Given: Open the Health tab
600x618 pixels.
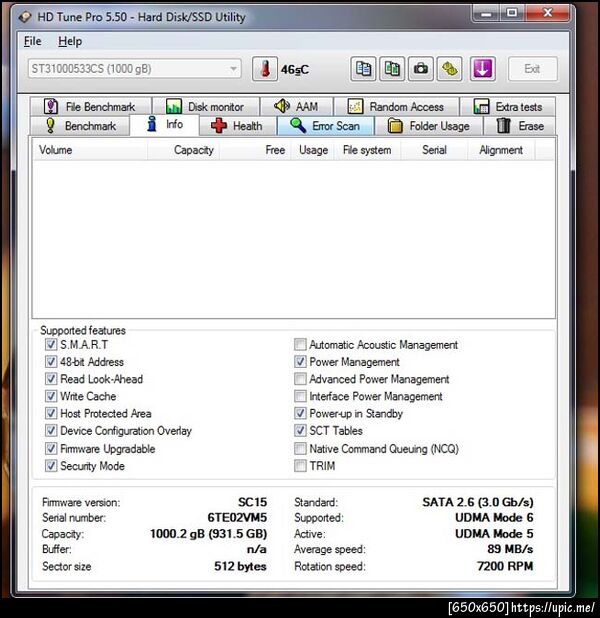Looking at the screenshot, I should tap(238, 126).
